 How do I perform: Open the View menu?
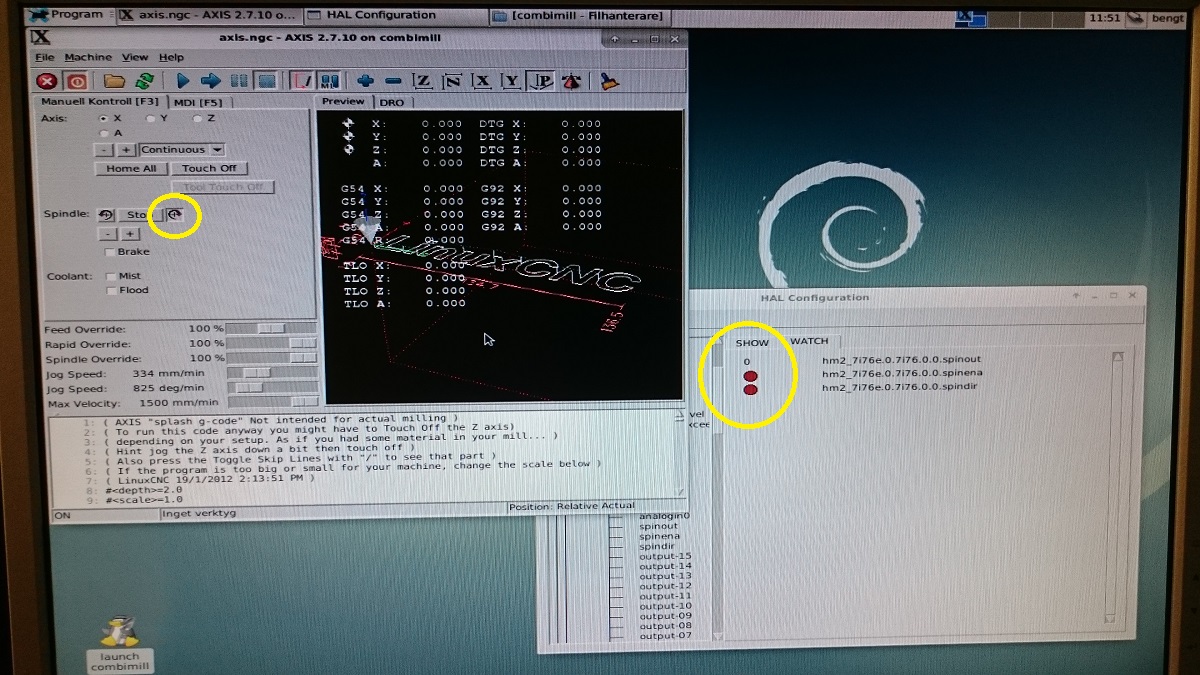pyautogui.click(x=135, y=58)
